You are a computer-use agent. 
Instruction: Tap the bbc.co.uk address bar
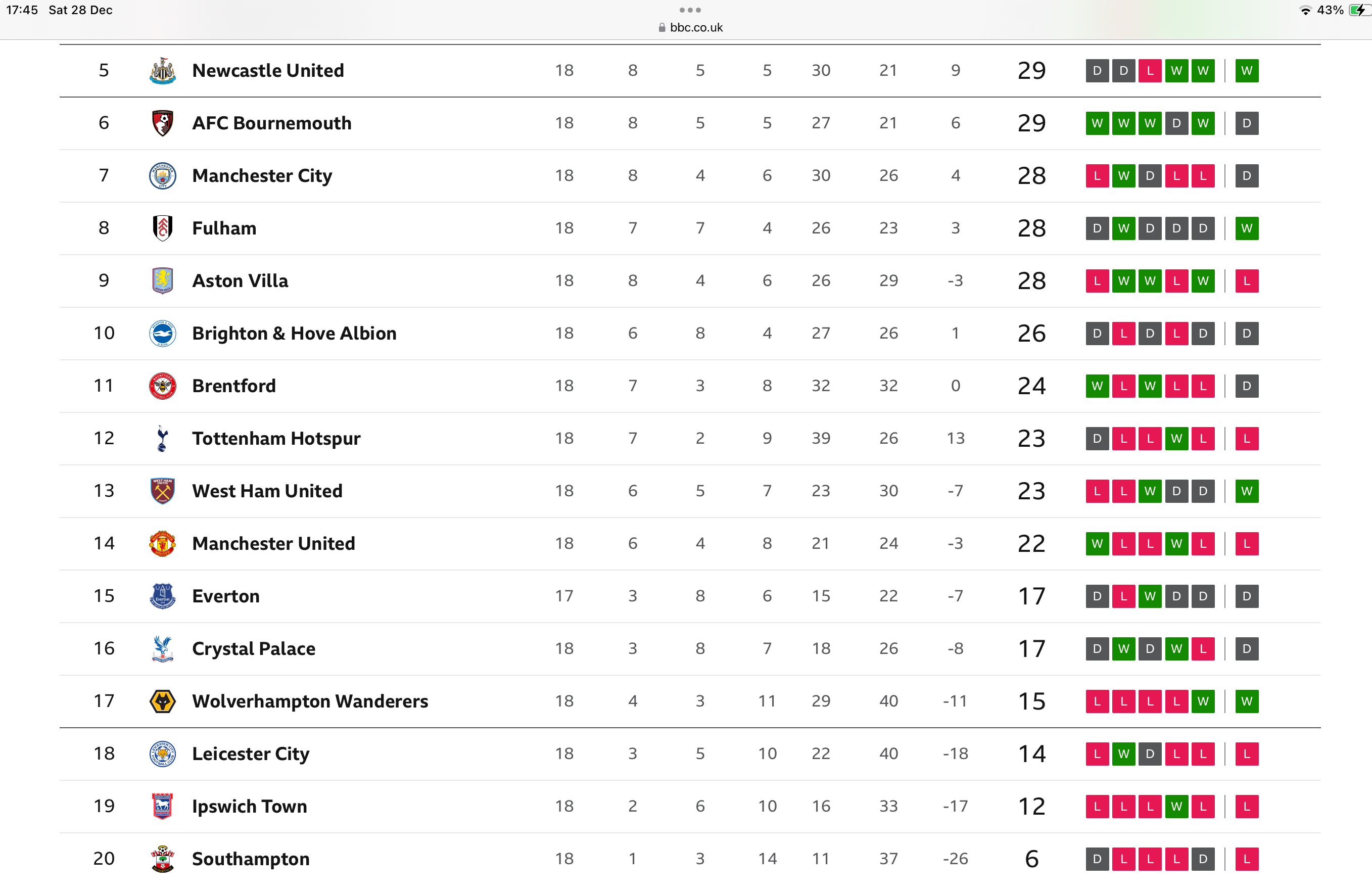click(x=690, y=28)
